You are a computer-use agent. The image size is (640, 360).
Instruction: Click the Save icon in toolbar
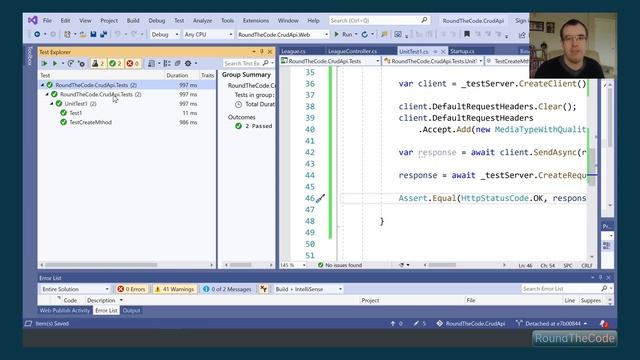click(x=93, y=34)
